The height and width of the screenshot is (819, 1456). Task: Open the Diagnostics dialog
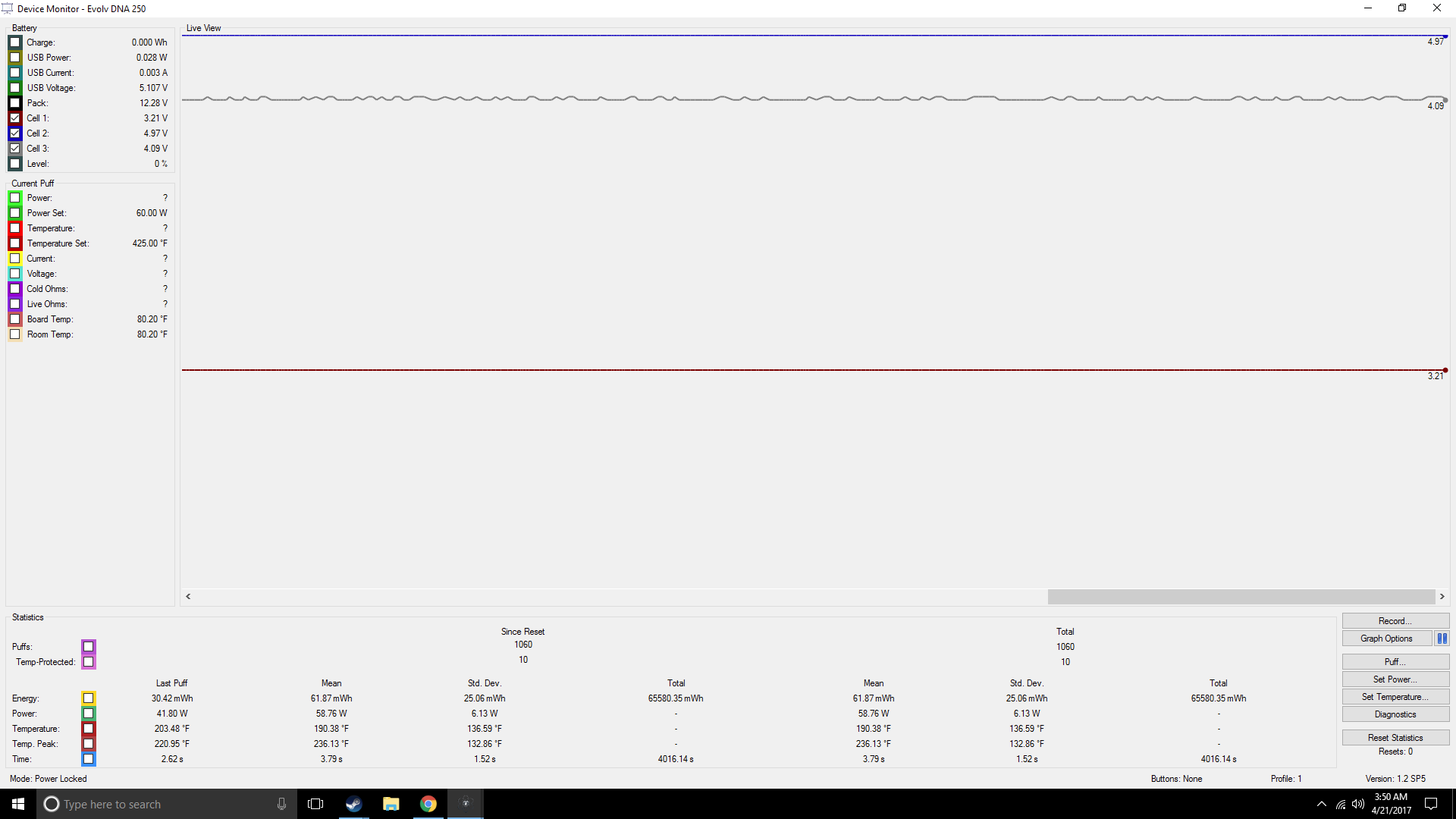1395,714
